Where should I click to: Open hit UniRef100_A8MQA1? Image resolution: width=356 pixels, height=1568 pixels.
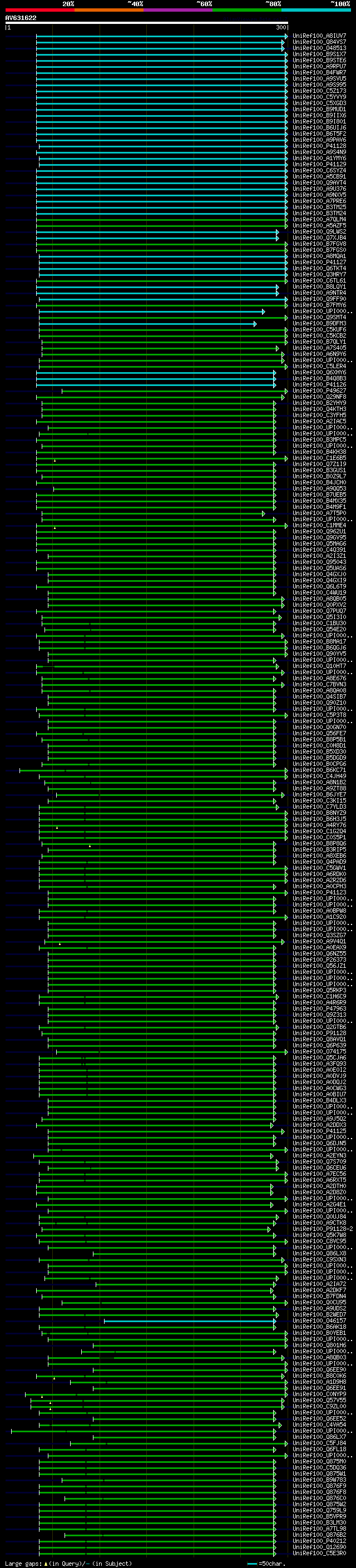319,256
